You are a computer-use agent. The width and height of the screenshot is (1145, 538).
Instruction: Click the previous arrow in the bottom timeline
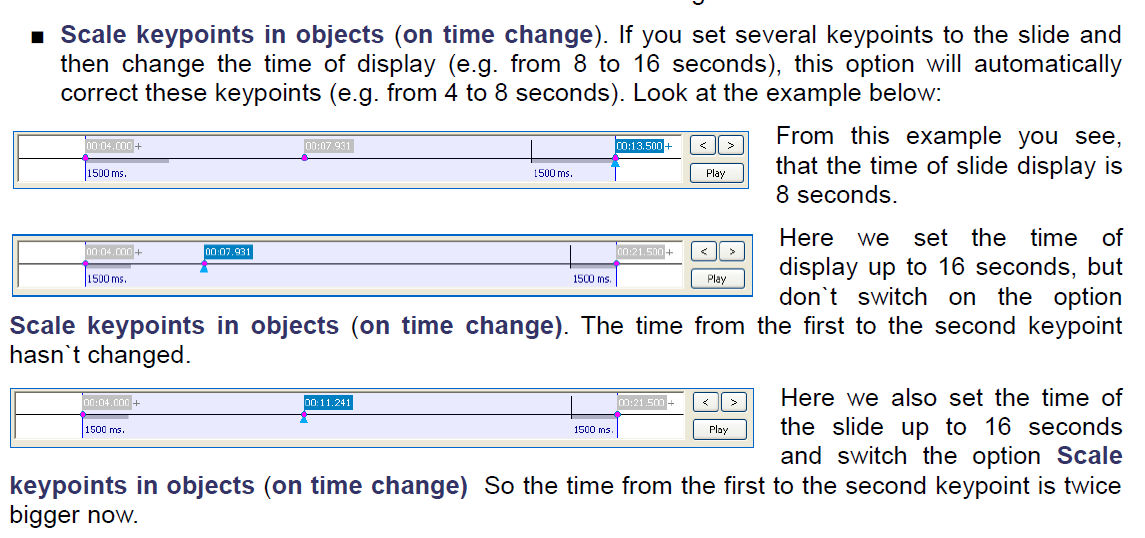[x=705, y=401]
